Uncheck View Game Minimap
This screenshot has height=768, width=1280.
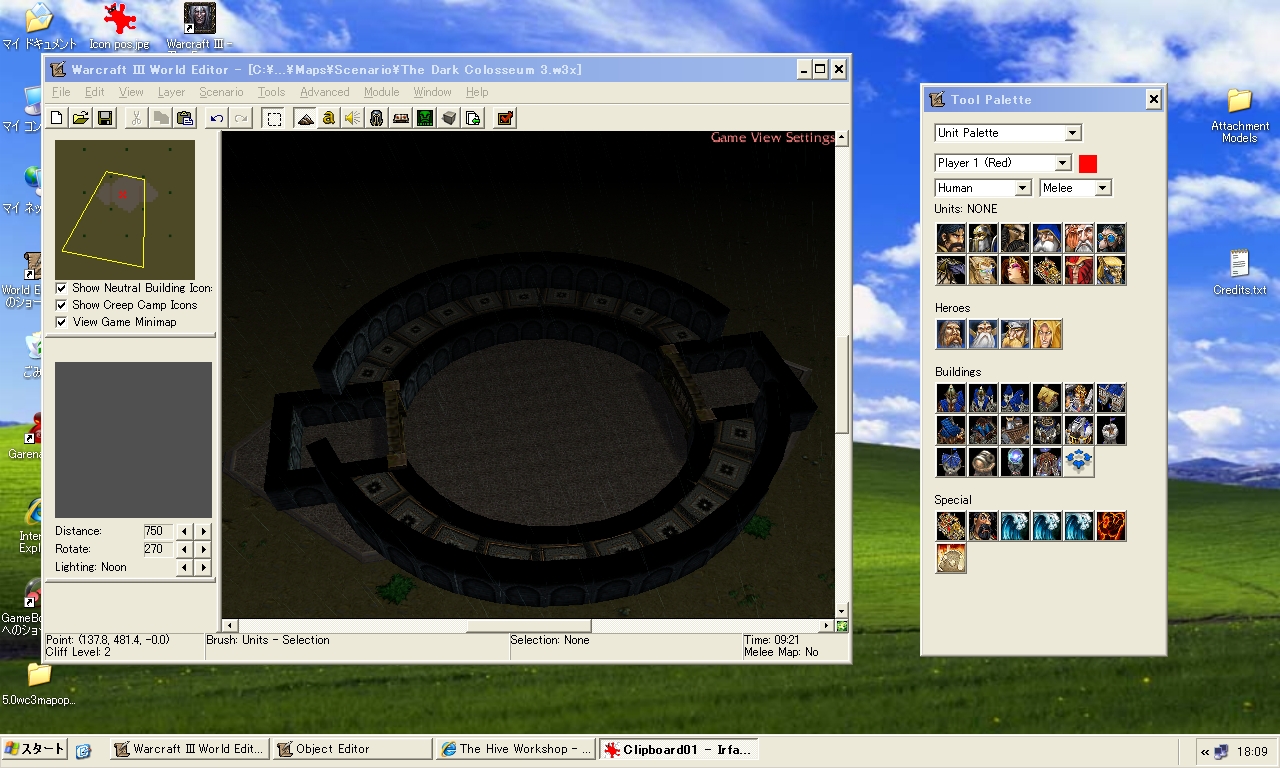[61, 322]
